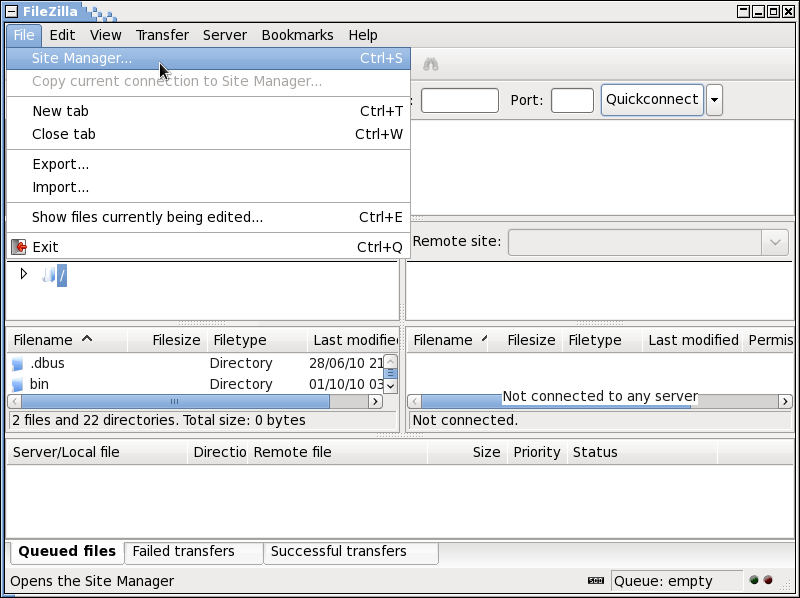800x598 pixels.
Task: Click the Exit icon beside Exit entry
Action: point(19,247)
